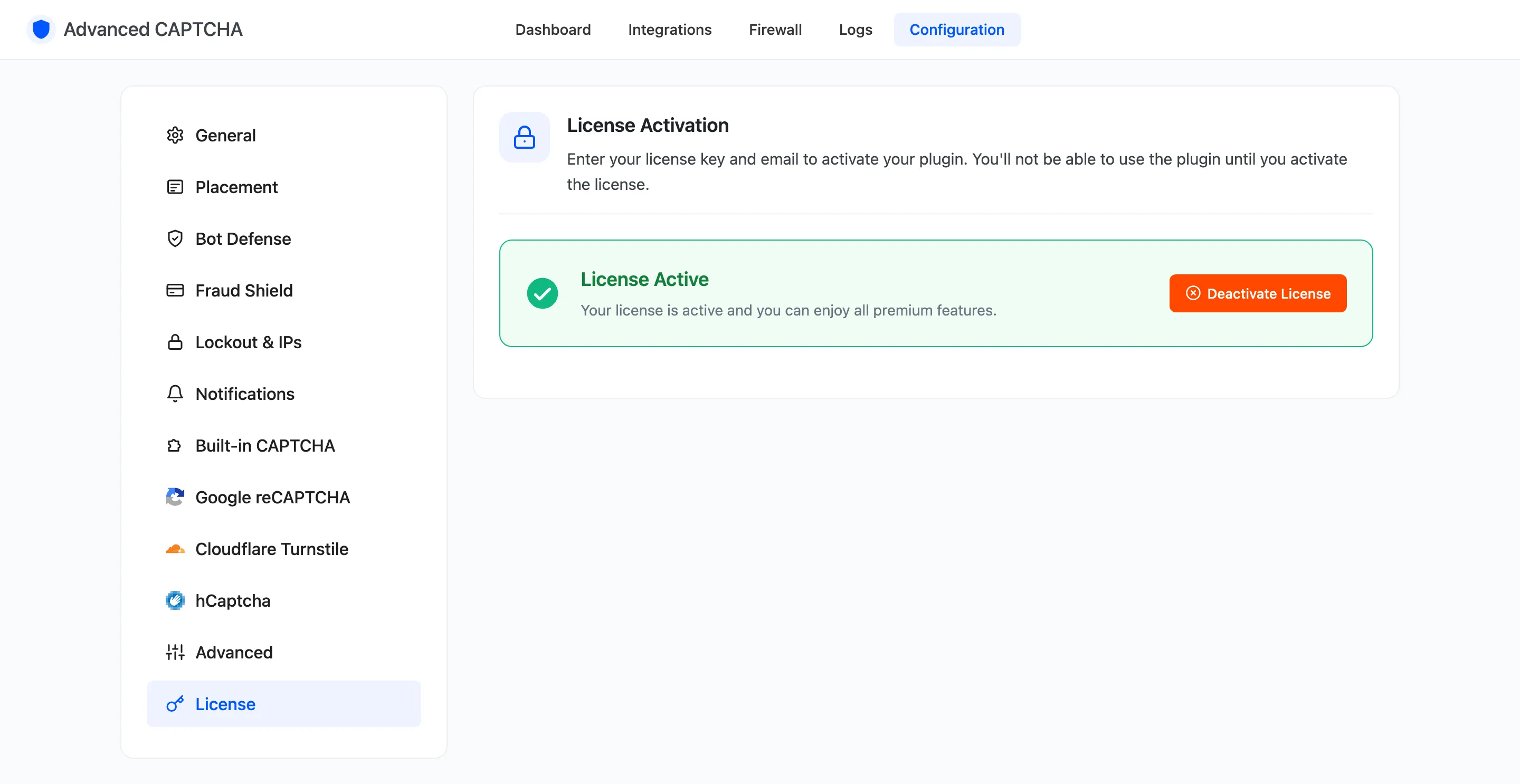
Task: Click the License key icon
Action: (175, 704)
